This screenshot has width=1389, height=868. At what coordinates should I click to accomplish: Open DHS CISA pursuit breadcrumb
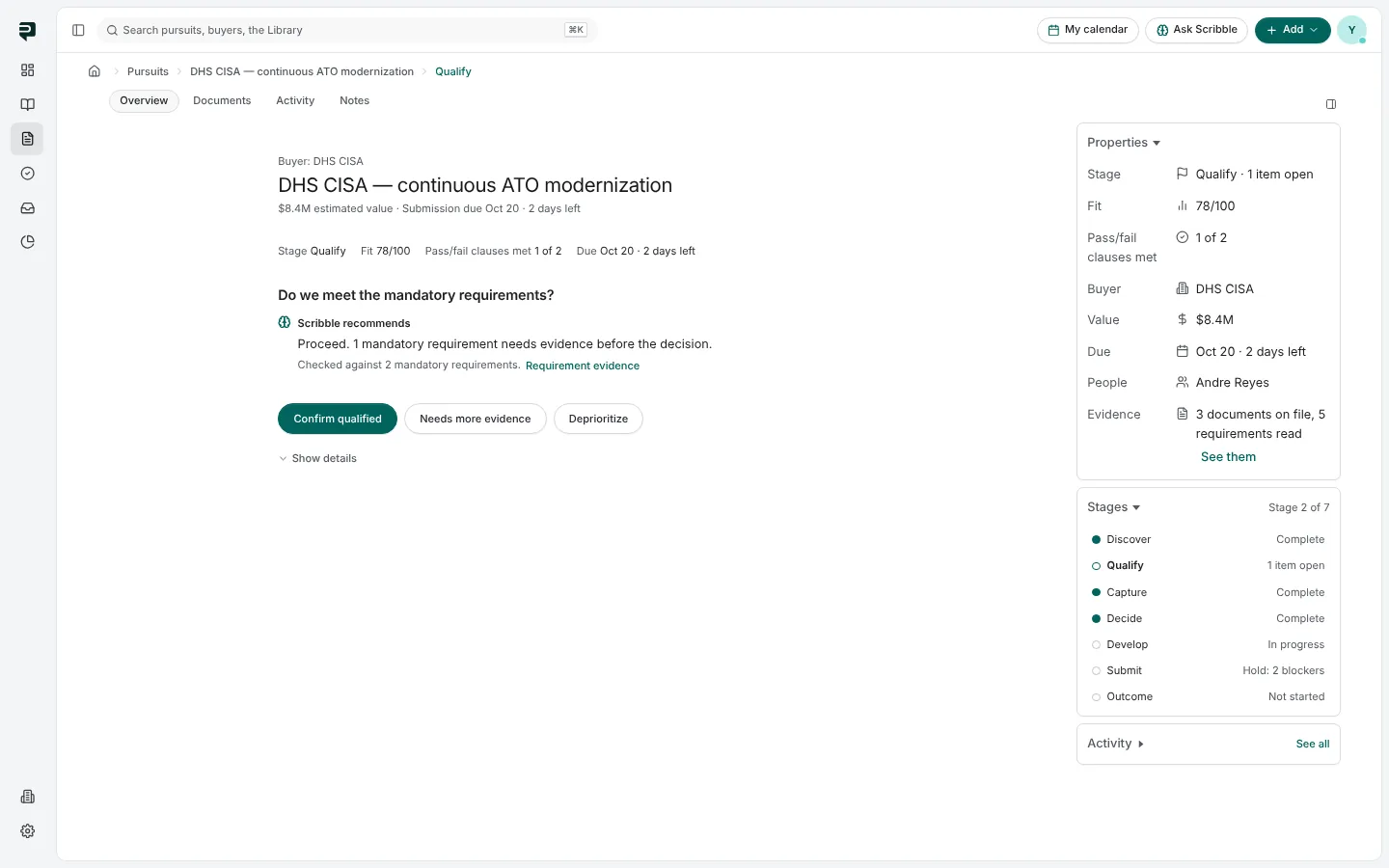tap(302, 71)
